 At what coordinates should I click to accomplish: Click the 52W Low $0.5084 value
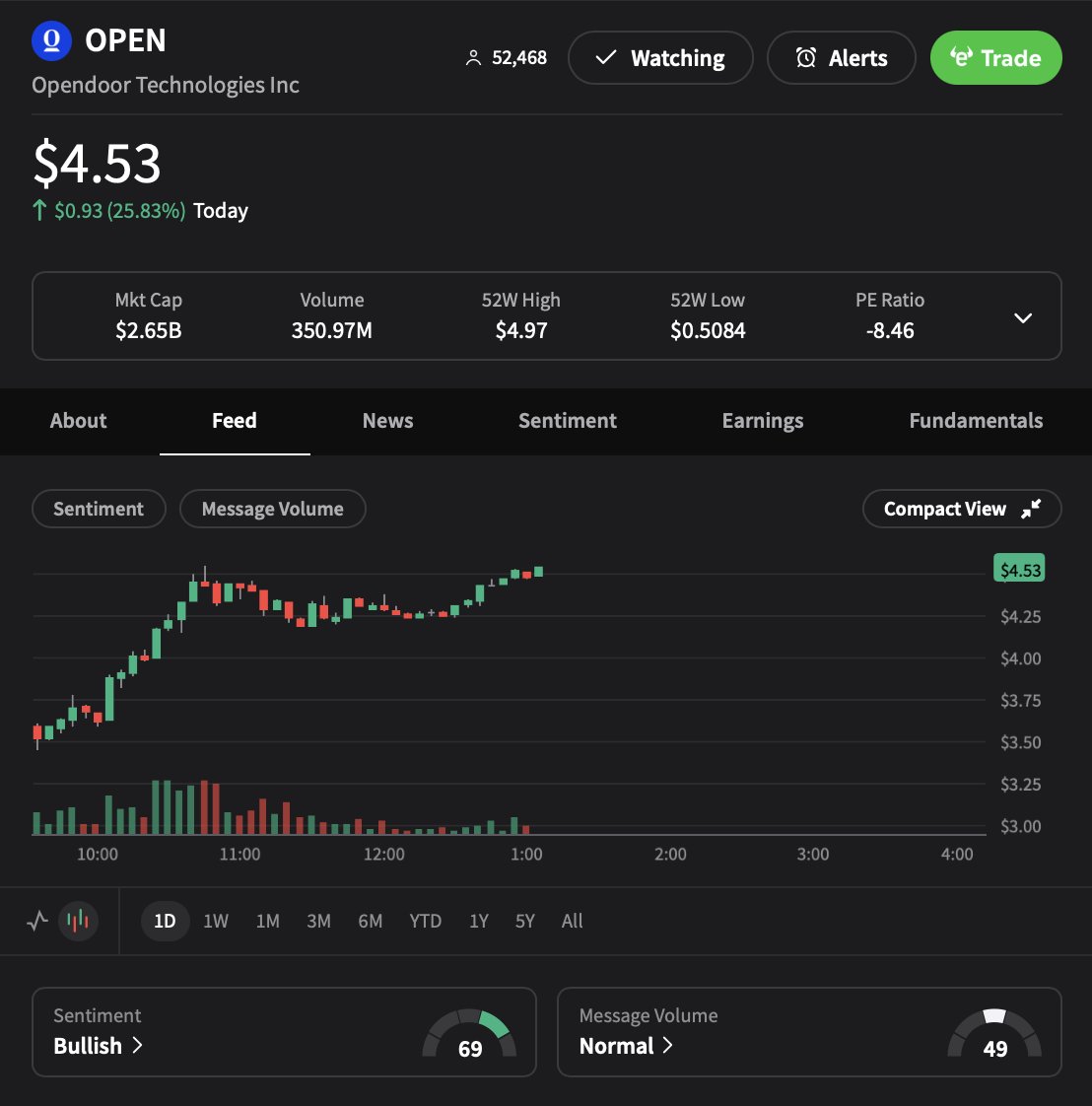(x=708, y=330)
